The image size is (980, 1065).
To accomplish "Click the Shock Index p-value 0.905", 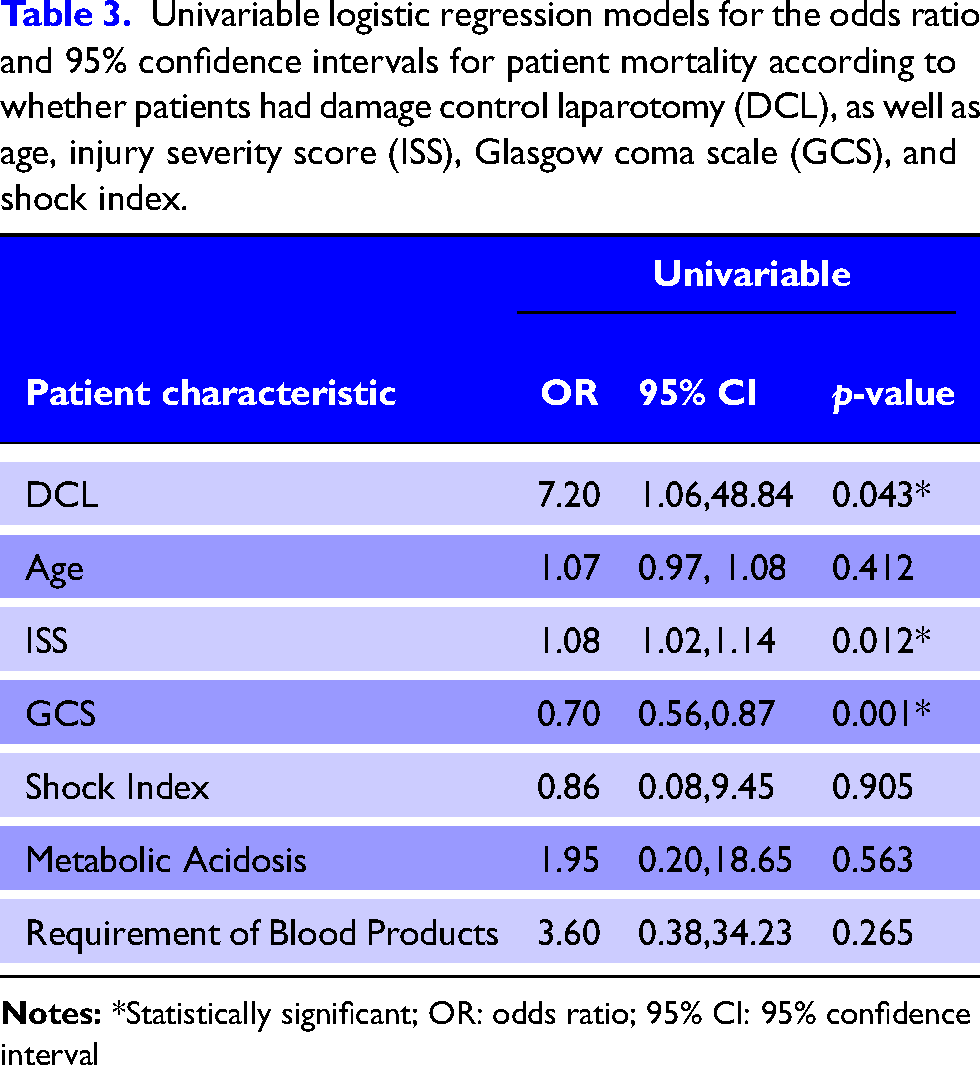I will tap(873, 787).
